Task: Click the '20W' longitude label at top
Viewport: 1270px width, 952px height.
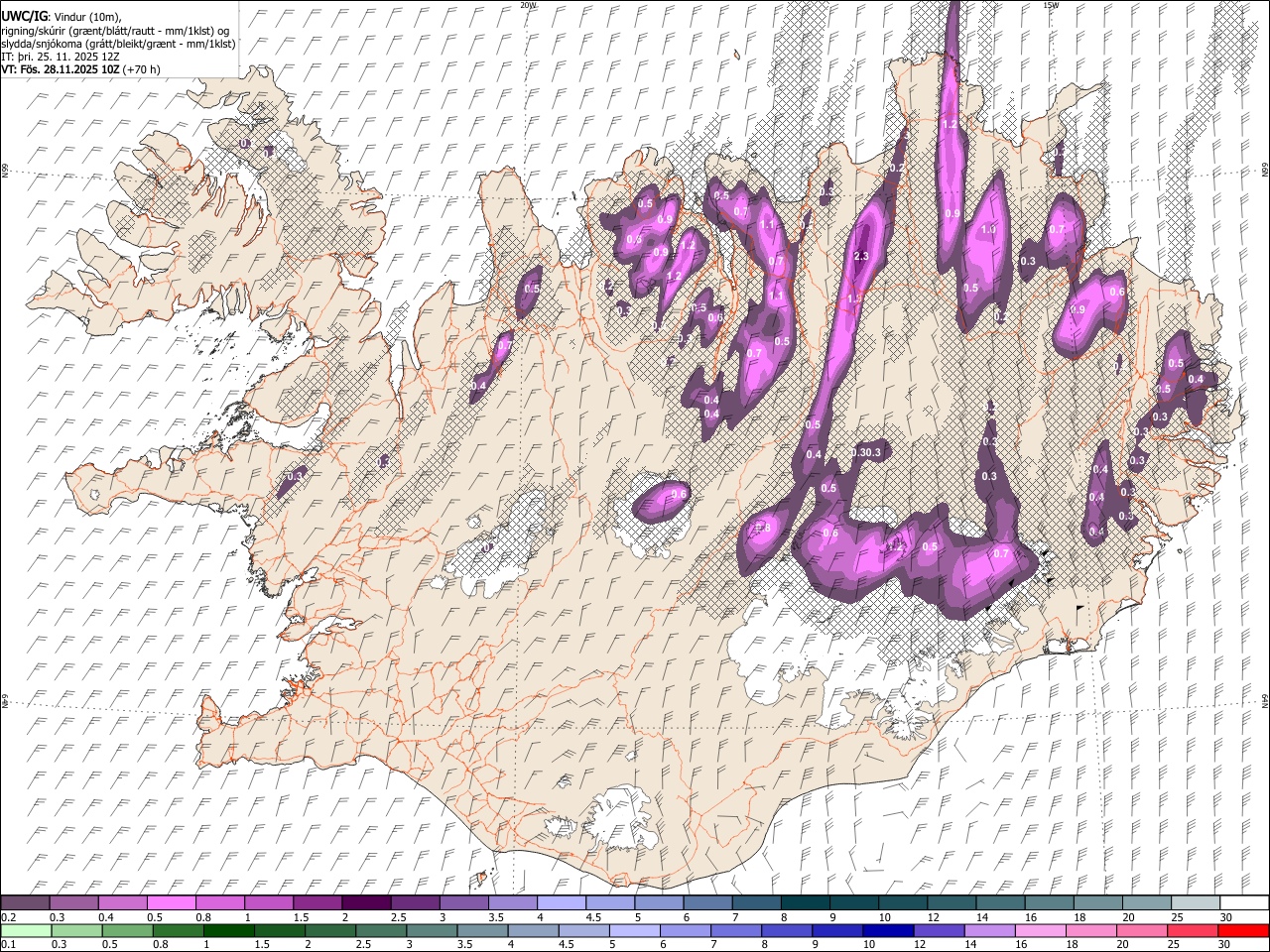Action: [x=528, y=5]
